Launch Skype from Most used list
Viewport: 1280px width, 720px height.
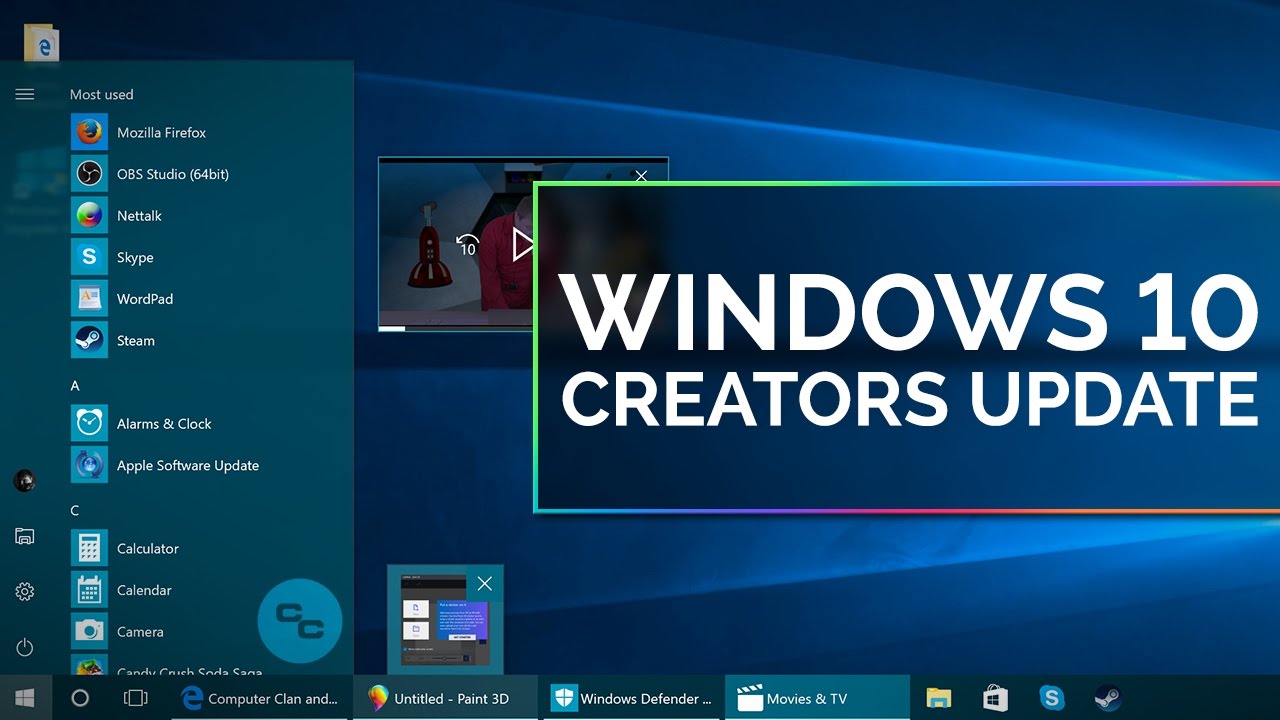(89, 257)
